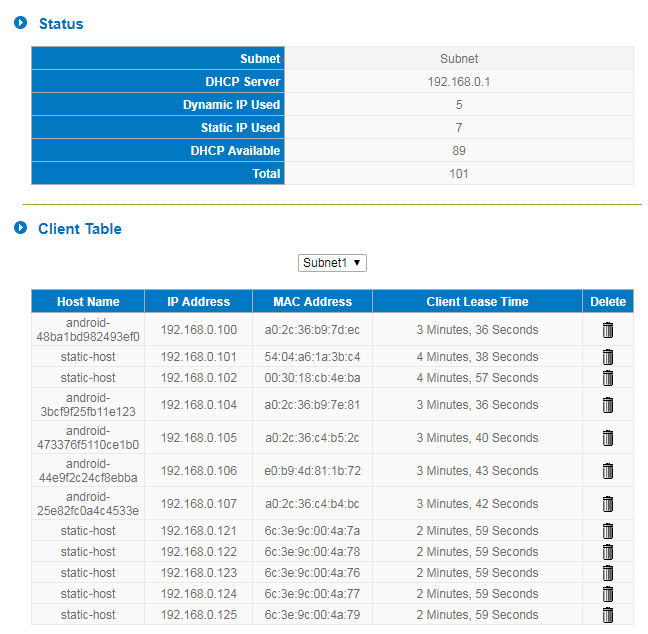Remove the client with MAC 6c:3e:9c:00:4a:76
Viewport: 648px width, 634px height.
[x=607, y=573]
